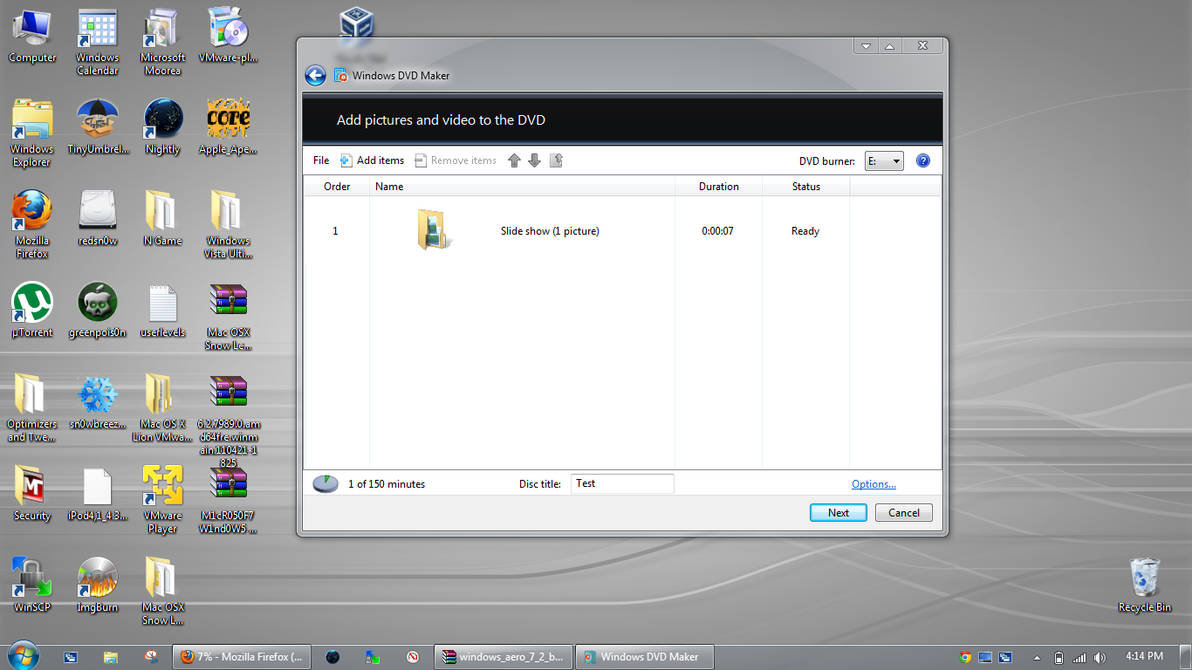Click the Next button
Screen dimensions: 1192x670
(x=838, y=512)
